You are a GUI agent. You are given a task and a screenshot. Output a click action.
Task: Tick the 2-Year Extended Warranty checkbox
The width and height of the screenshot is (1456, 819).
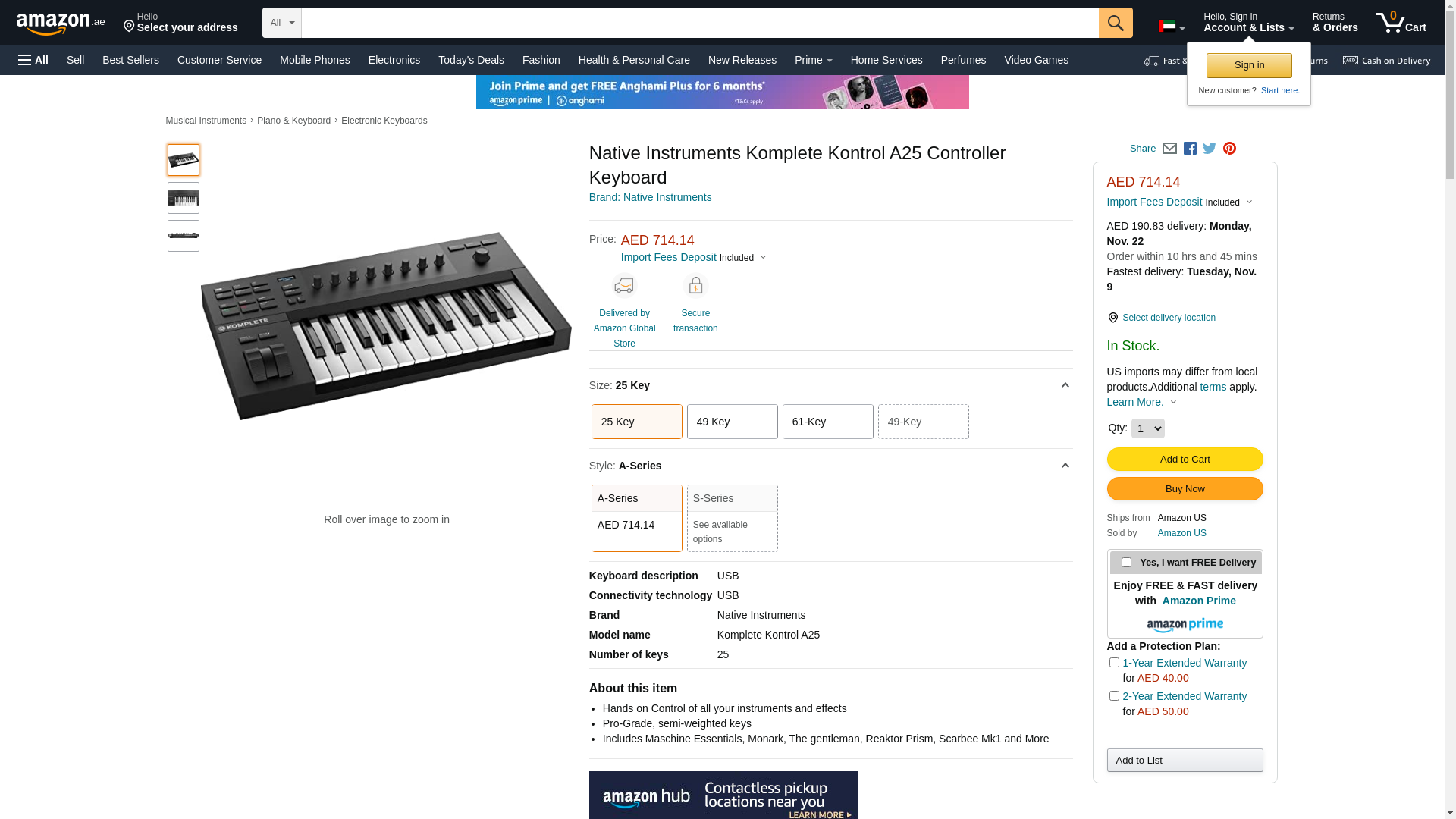[1114, 696]
